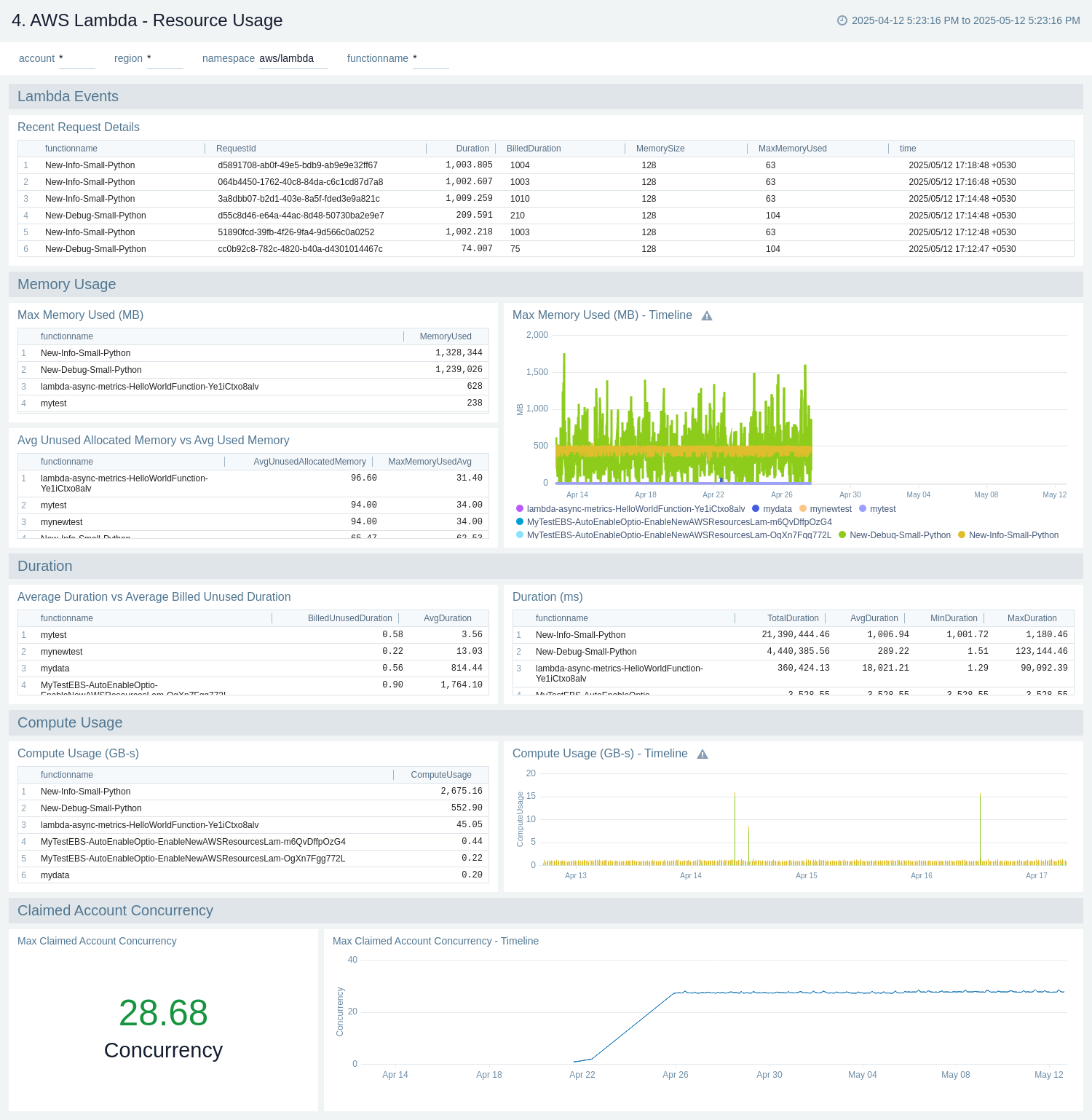Click the warning icon on Max Memory Used timeline
The height and width of the screenshot is (1120, 1092).
tap(707, 315)
